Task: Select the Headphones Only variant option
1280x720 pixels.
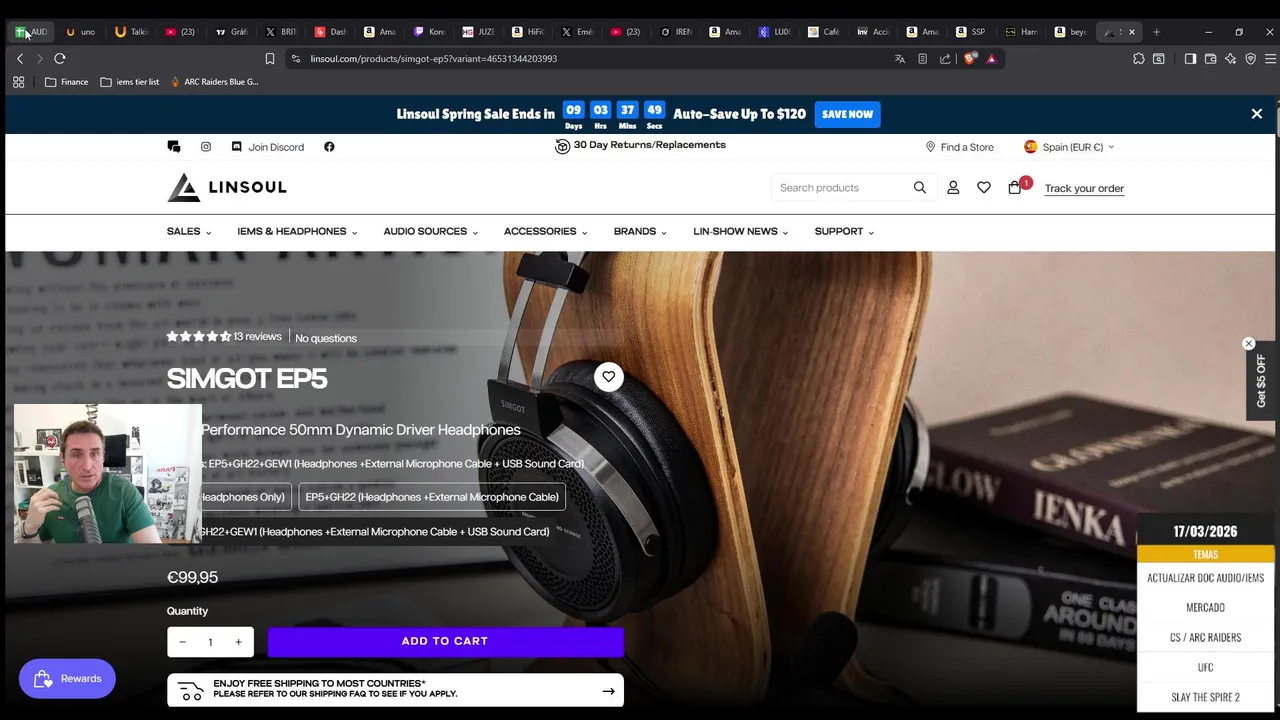Action: click(246, 497)
